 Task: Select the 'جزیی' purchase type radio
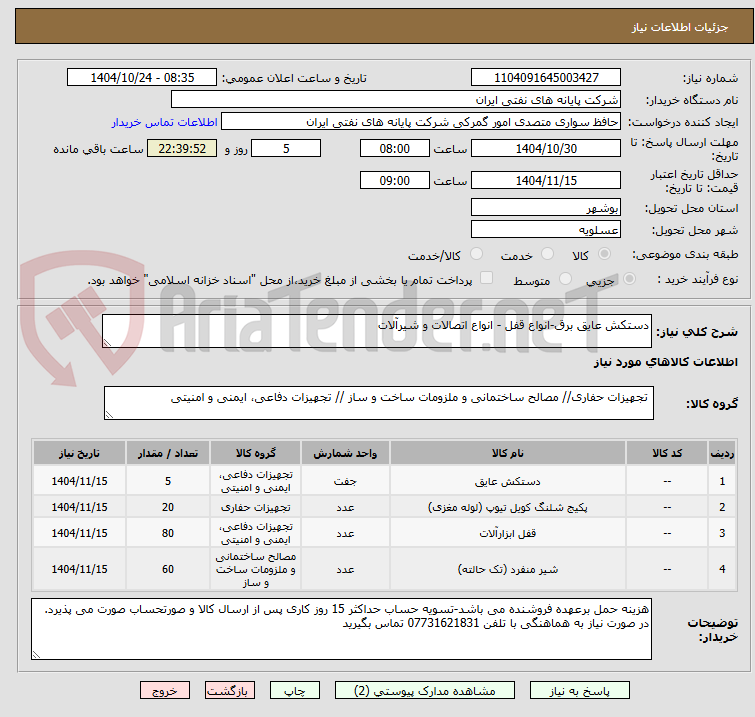pyautogui.click(x=629, y=279)
